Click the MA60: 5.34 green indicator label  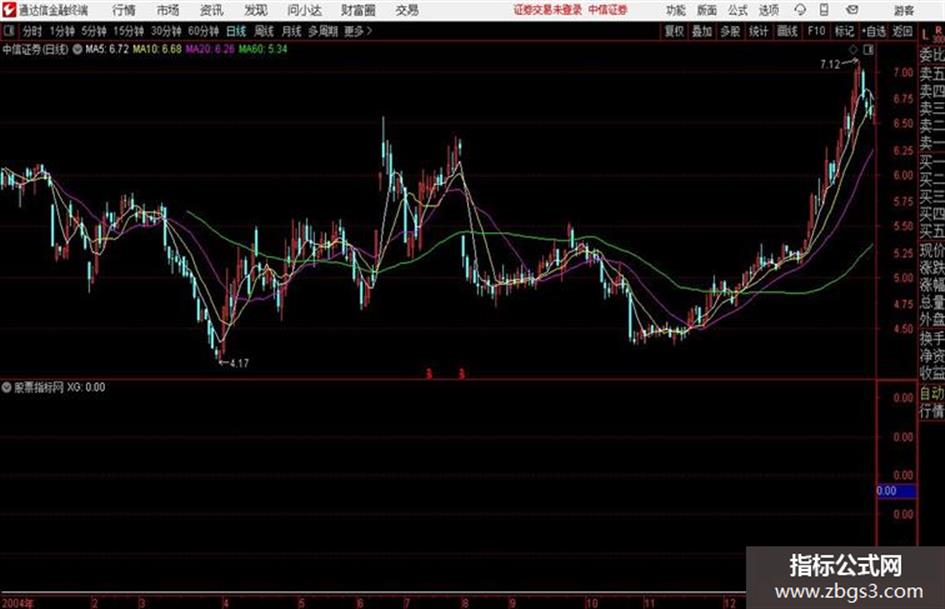point(263,49)
